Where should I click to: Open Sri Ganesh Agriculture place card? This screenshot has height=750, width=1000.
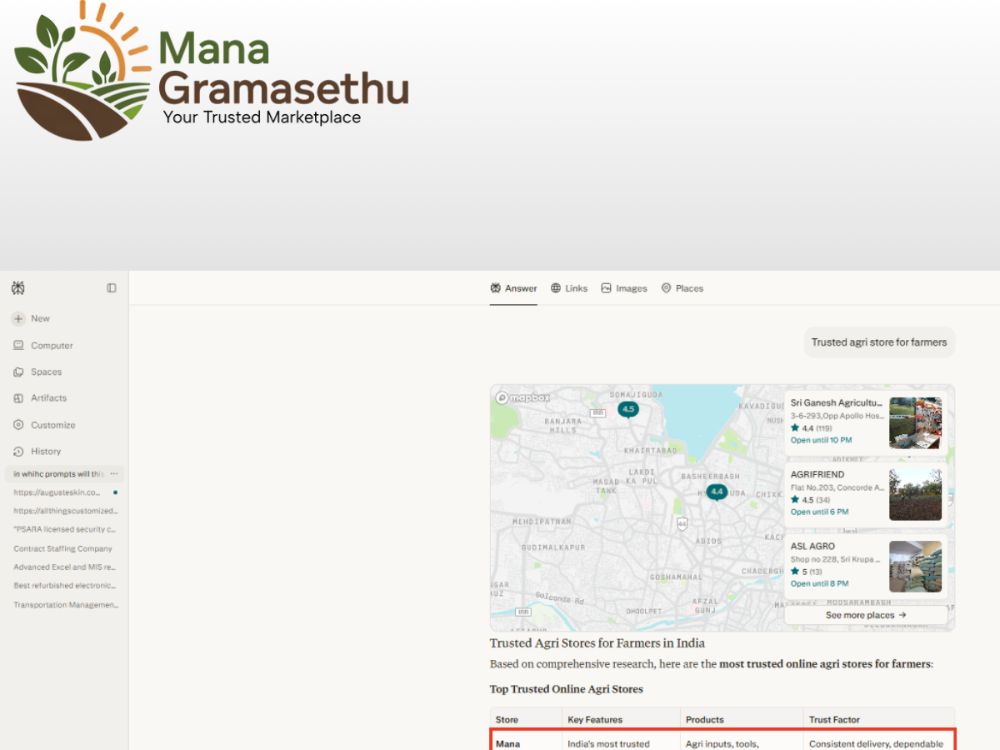[865, 422]
